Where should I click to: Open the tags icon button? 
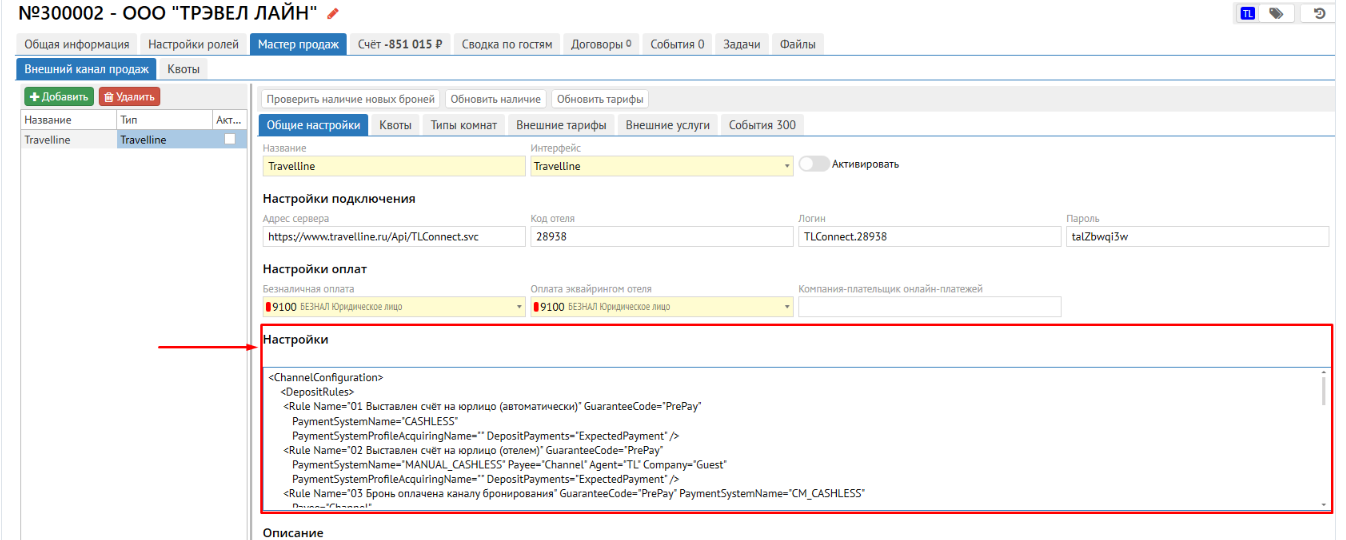point(1276,13)
